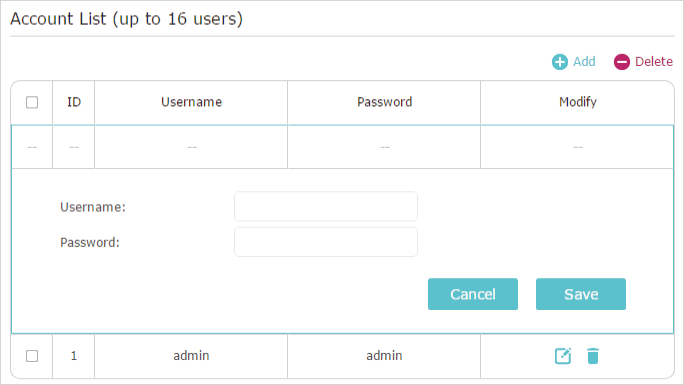Click the Add link text
684x385 pixels.
click(x=584, y=61)
